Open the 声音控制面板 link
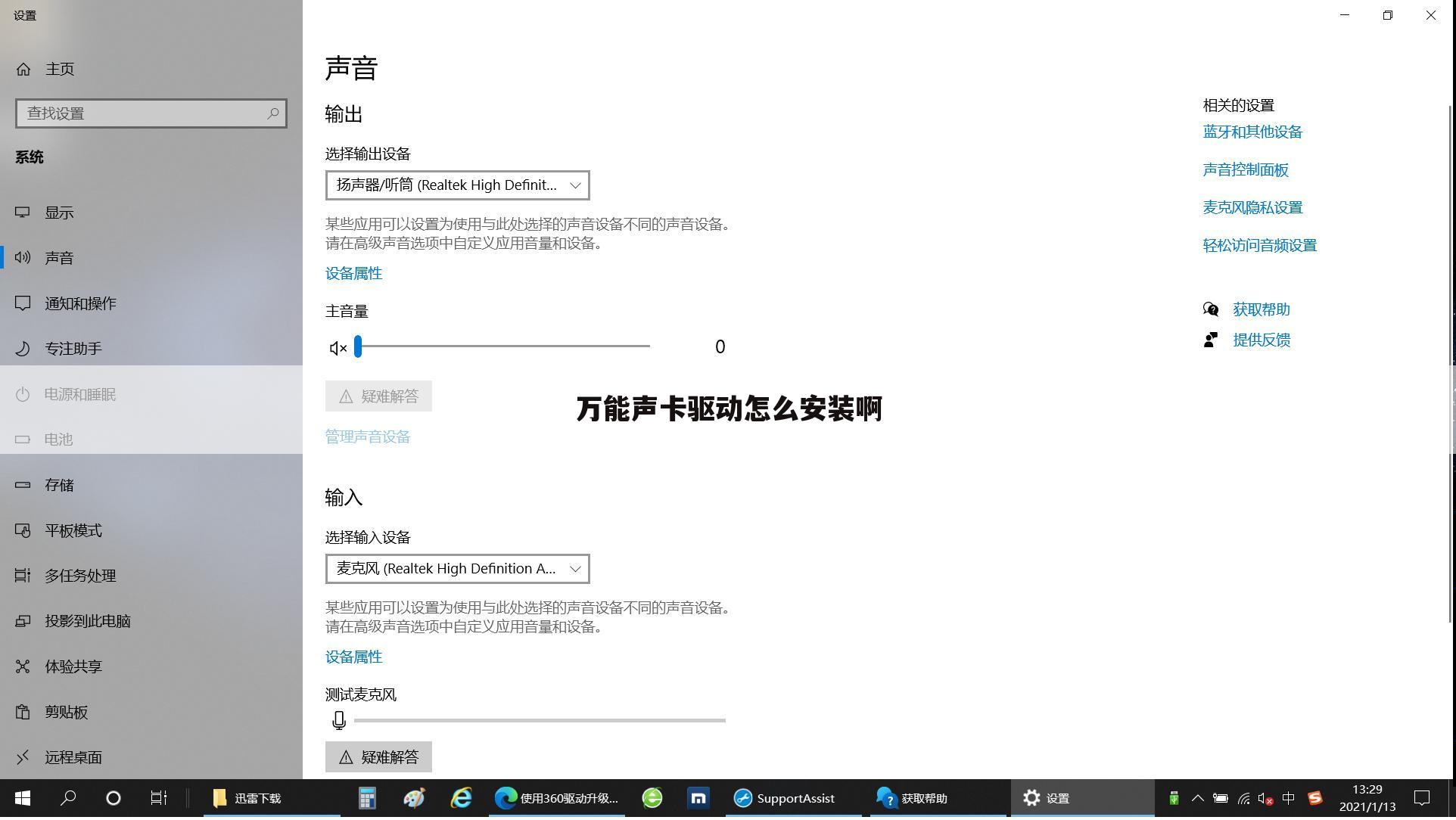 click(x=1245, y=170)
